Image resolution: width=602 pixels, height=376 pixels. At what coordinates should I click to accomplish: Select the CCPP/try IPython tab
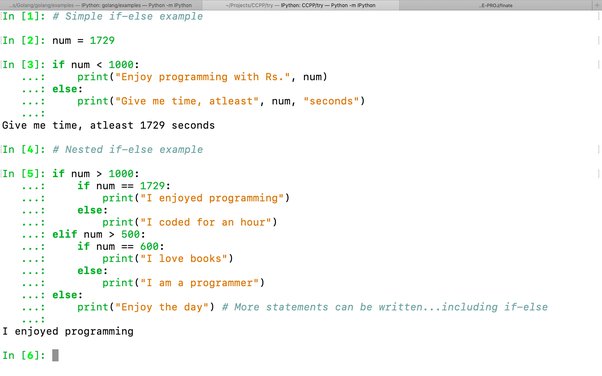pyautogui.click(x=301, y=5)
